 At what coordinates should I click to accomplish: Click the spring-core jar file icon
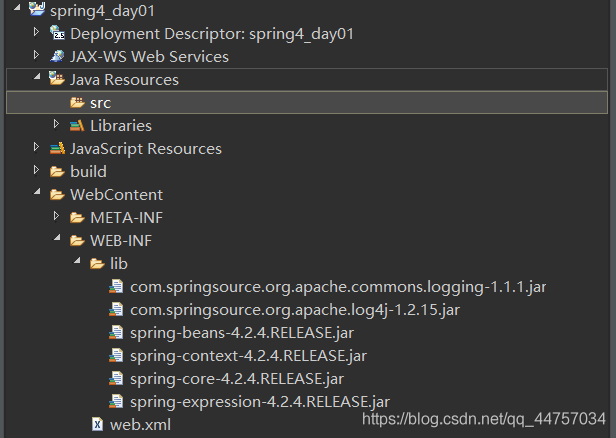click(117, 379)
